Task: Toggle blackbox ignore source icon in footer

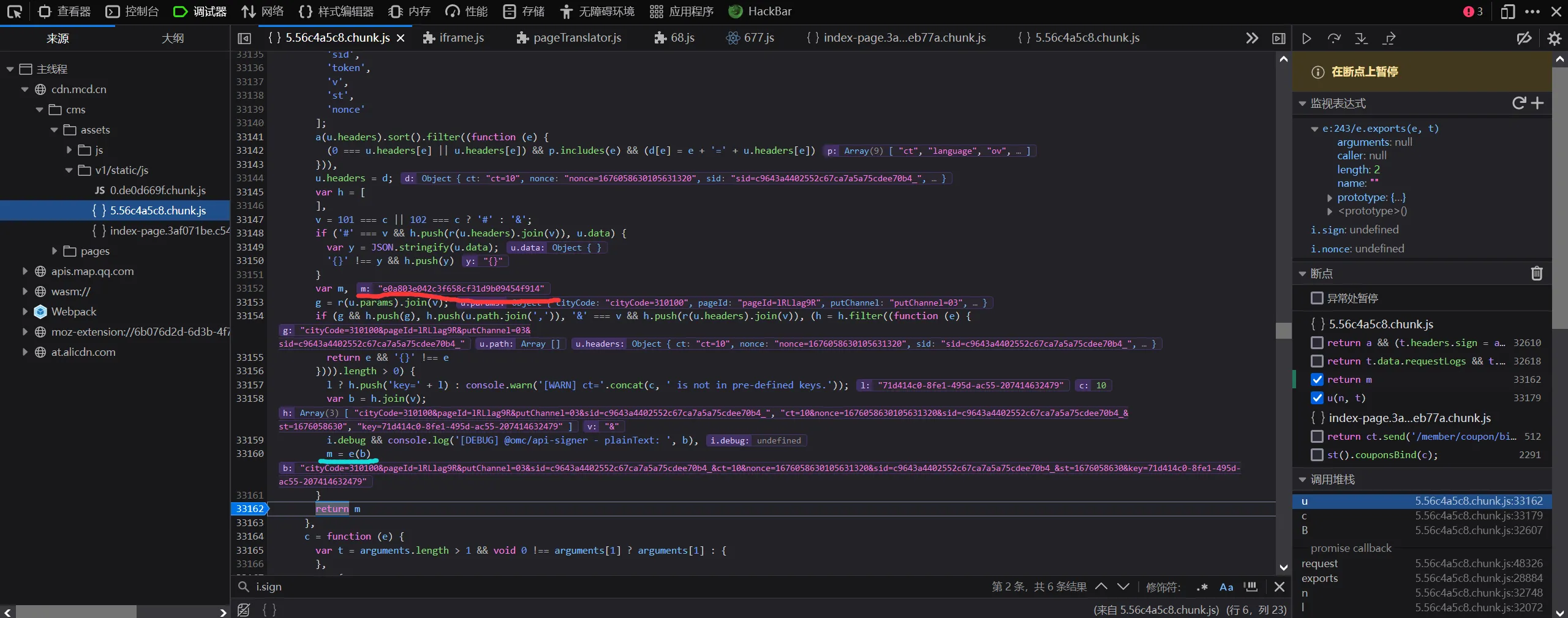Action: coord(244,609)
